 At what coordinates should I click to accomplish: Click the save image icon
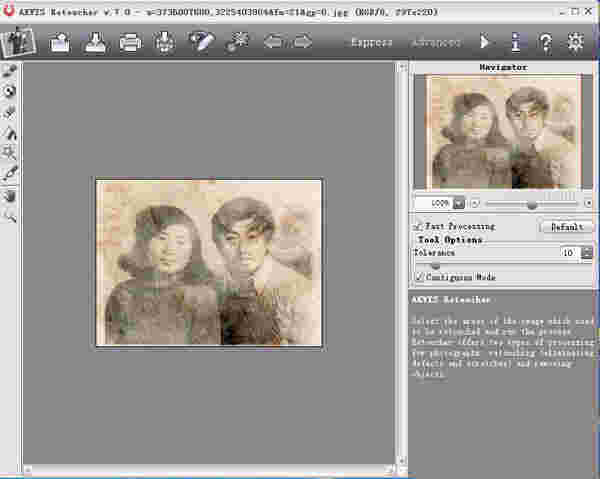(94, 43)
